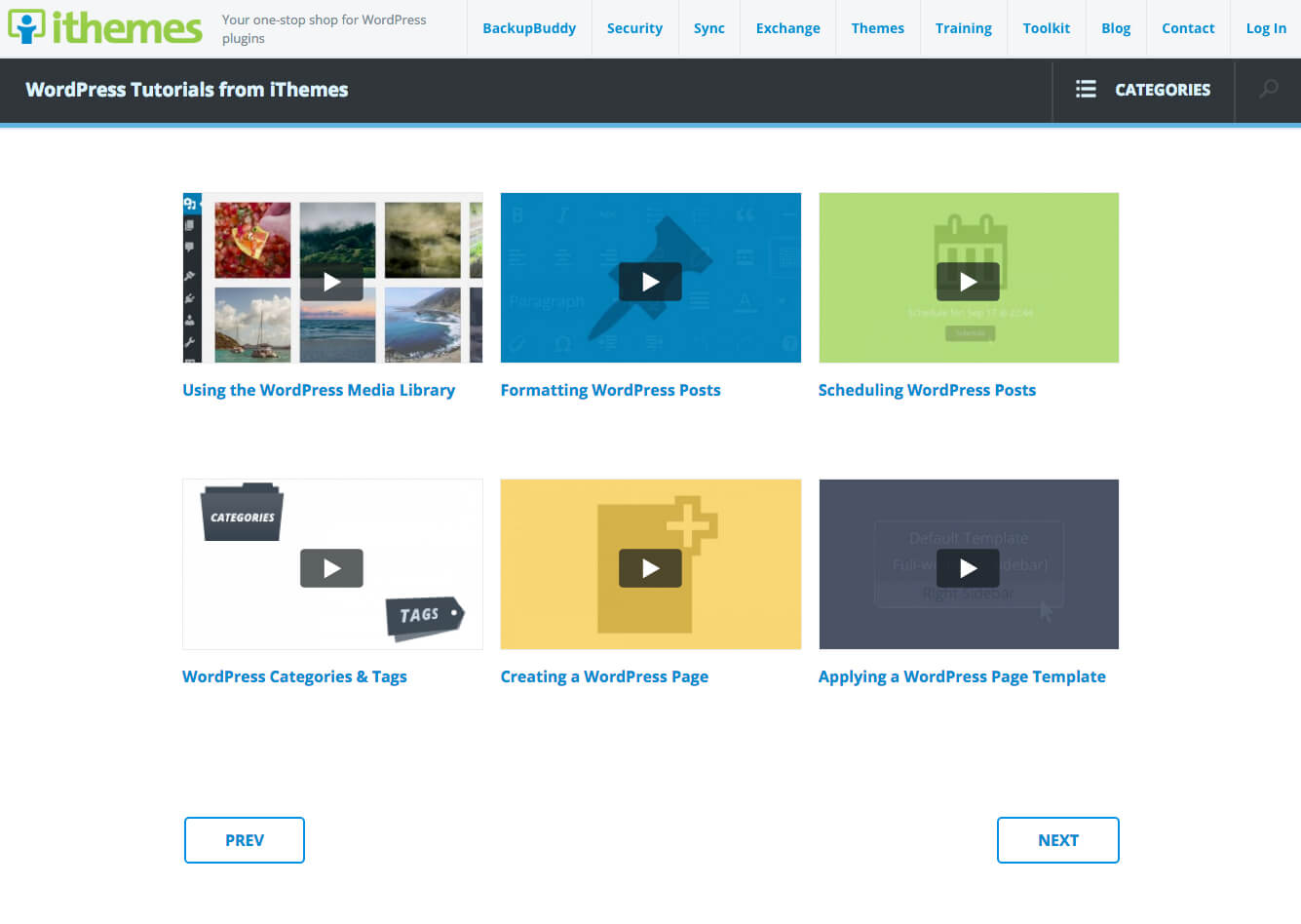Viewport: 1301px width, 924px height.
Task: Open 'Using the WordPress Media Library' link
Action: point(319,390)
